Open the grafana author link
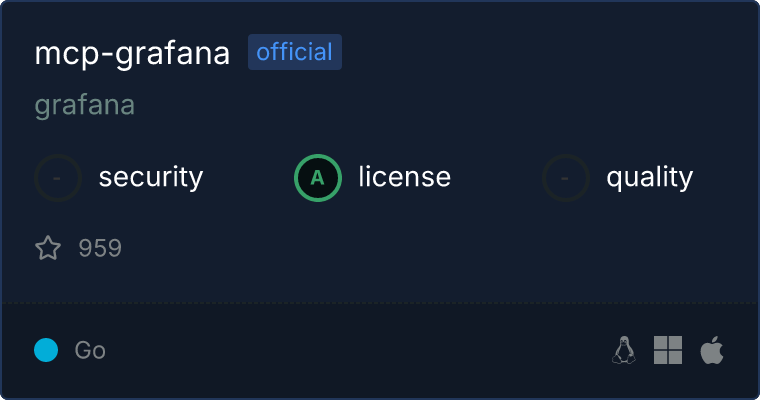The height and width of the screenshot is (400, 760). [x=84, y=105]
